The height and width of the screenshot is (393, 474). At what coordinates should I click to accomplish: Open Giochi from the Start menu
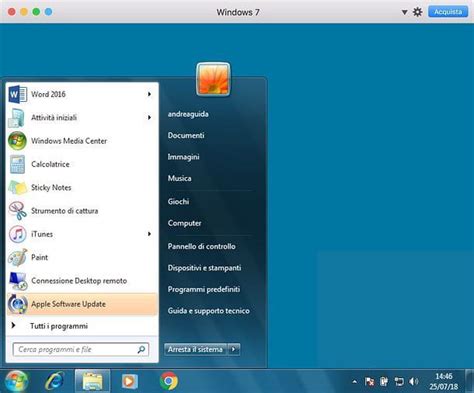point(179,201)
